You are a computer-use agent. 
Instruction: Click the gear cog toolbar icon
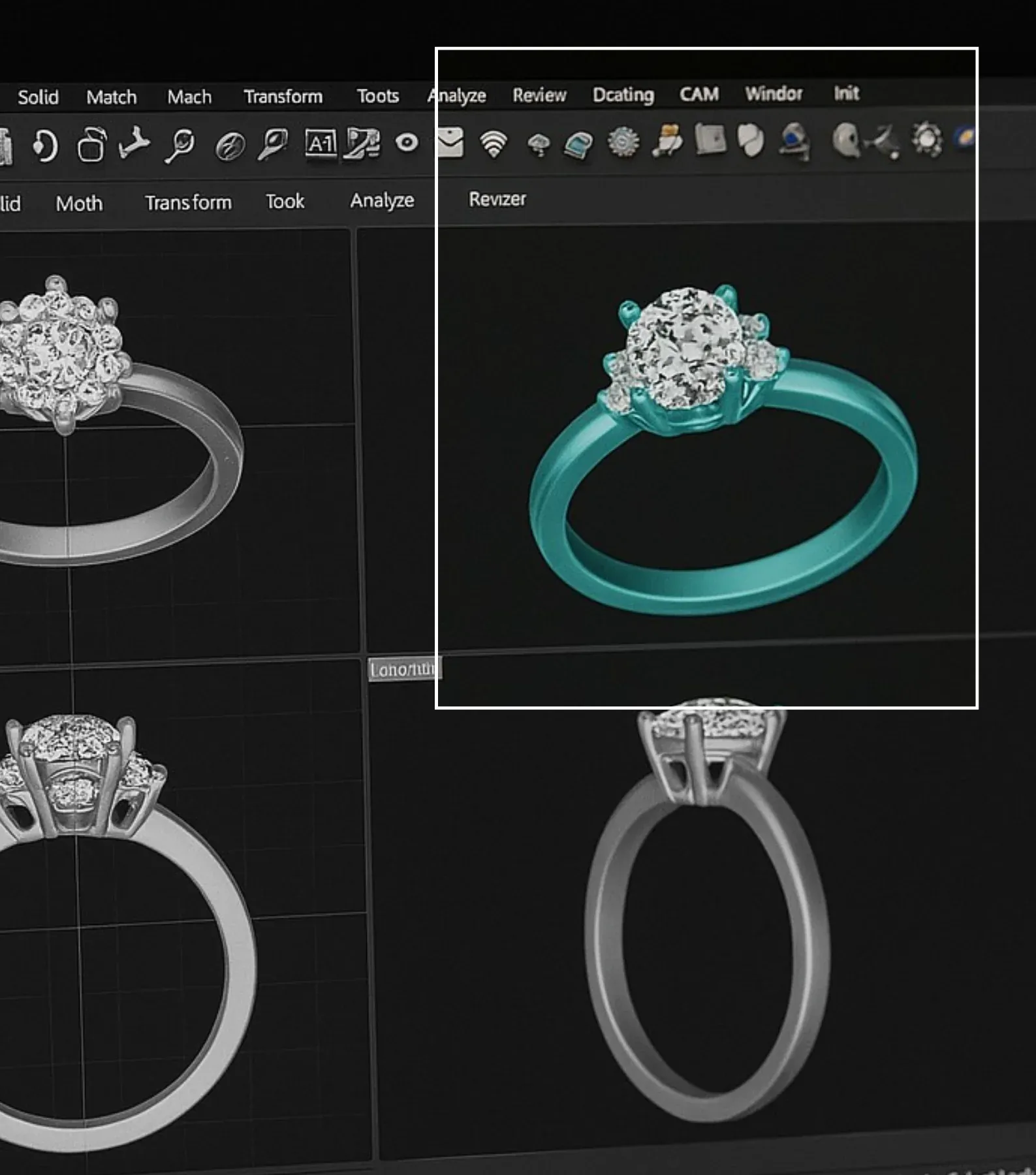coord(623,142)
